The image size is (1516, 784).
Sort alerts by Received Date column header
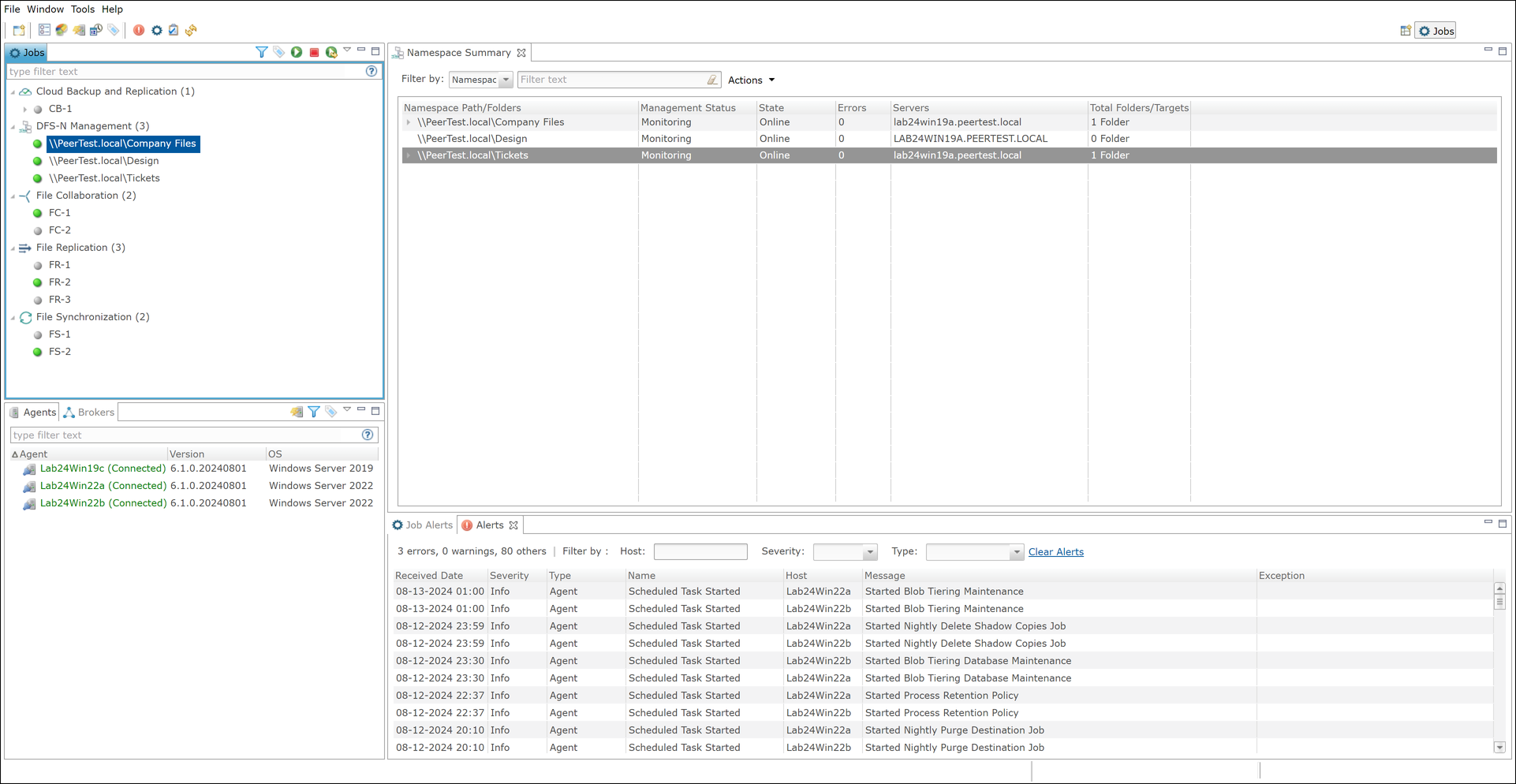click(x=439, y=576)
